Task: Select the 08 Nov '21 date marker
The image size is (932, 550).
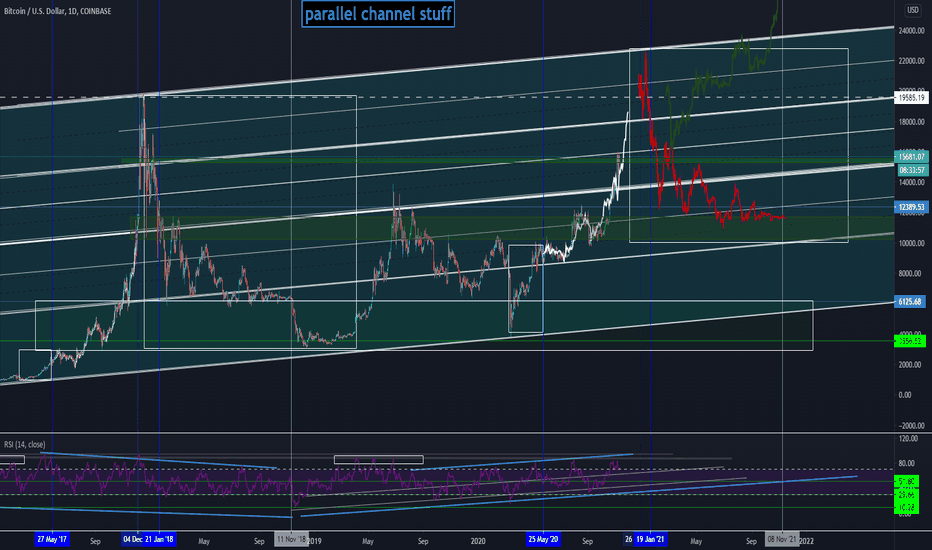Action: coord(782,539)
